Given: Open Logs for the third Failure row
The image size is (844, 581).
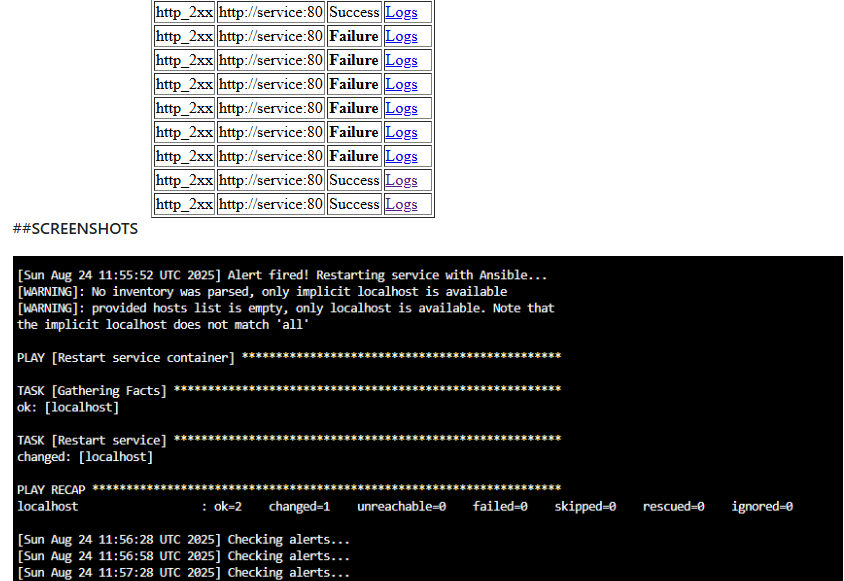Looking at the screenshot, I should [401, 84].
